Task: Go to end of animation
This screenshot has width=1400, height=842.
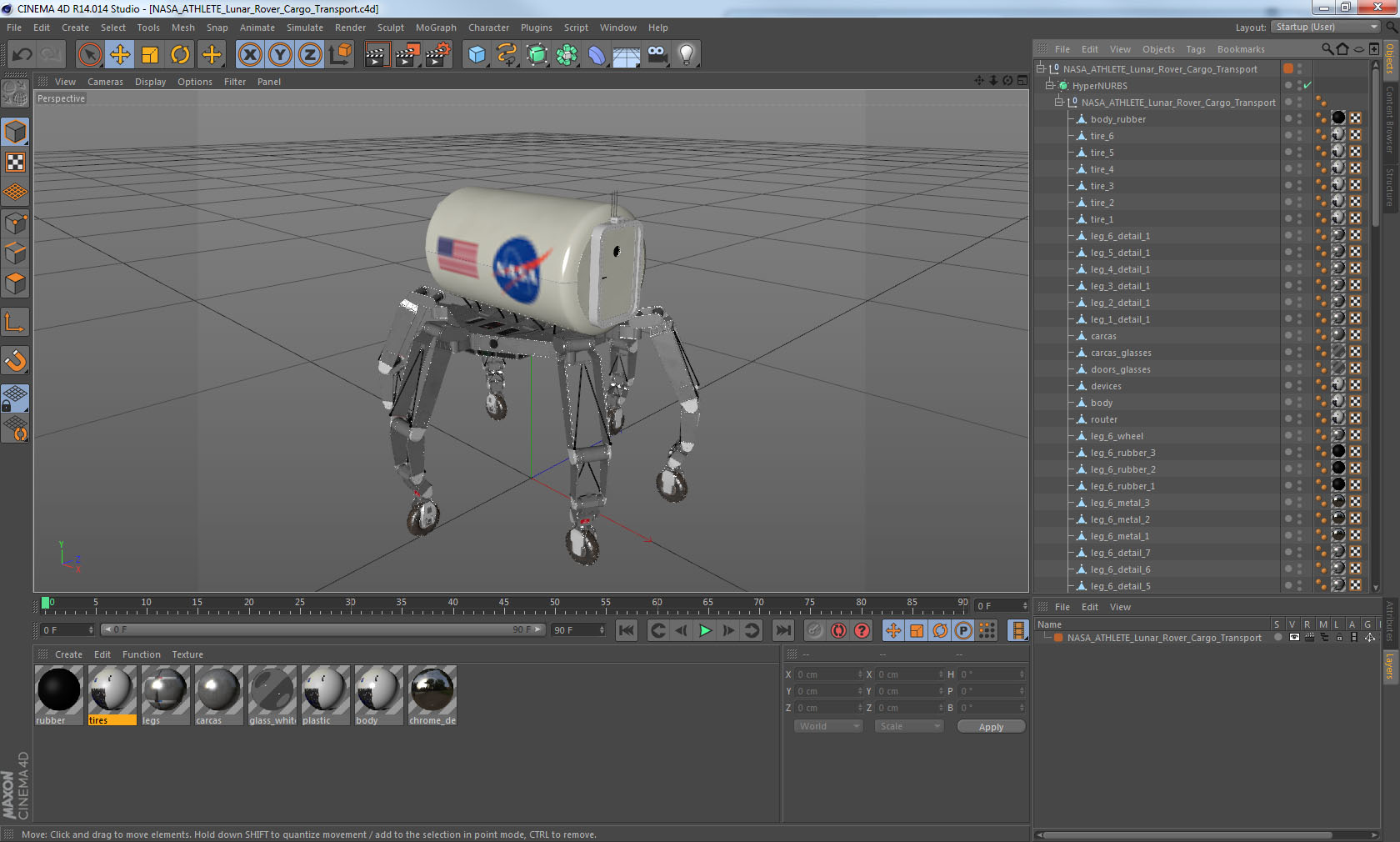Action: pyautogui.click(x=783, y=630)
